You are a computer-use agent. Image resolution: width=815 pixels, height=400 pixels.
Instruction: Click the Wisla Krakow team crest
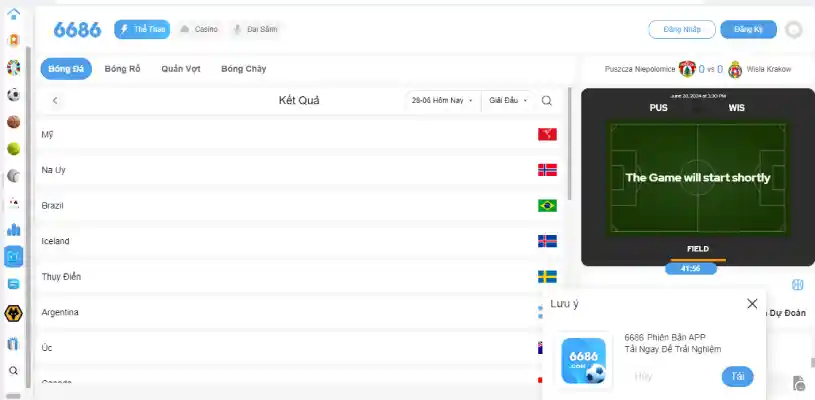[x=735, y=69]
